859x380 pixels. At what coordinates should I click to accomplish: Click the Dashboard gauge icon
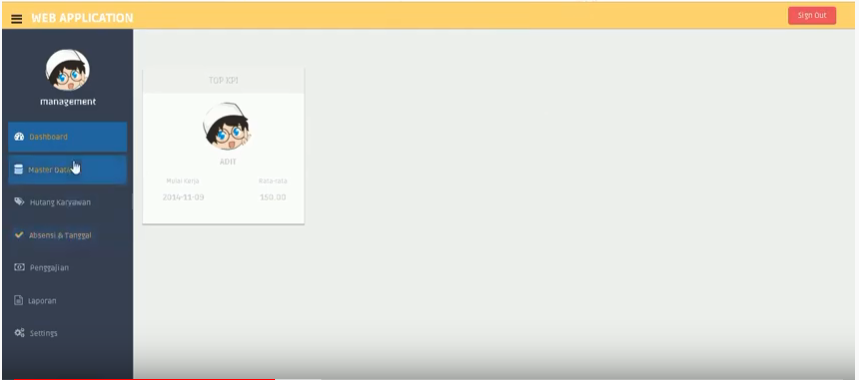click(19, 137)
